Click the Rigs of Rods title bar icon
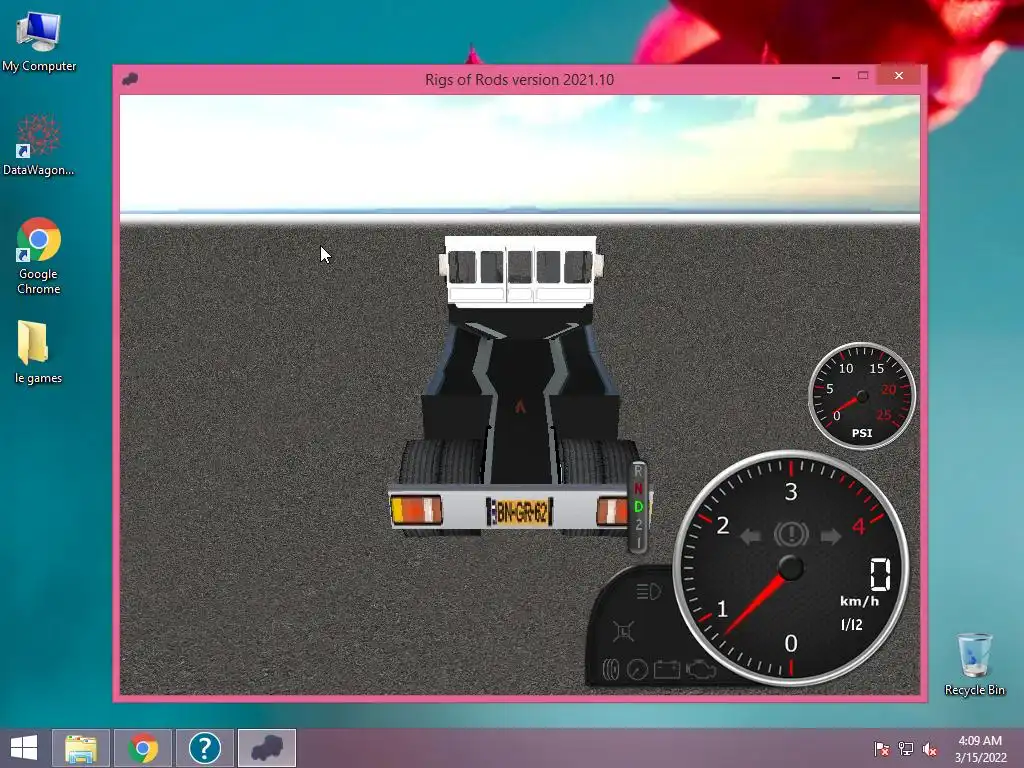The image size is (1024, 768). [130, 79]
